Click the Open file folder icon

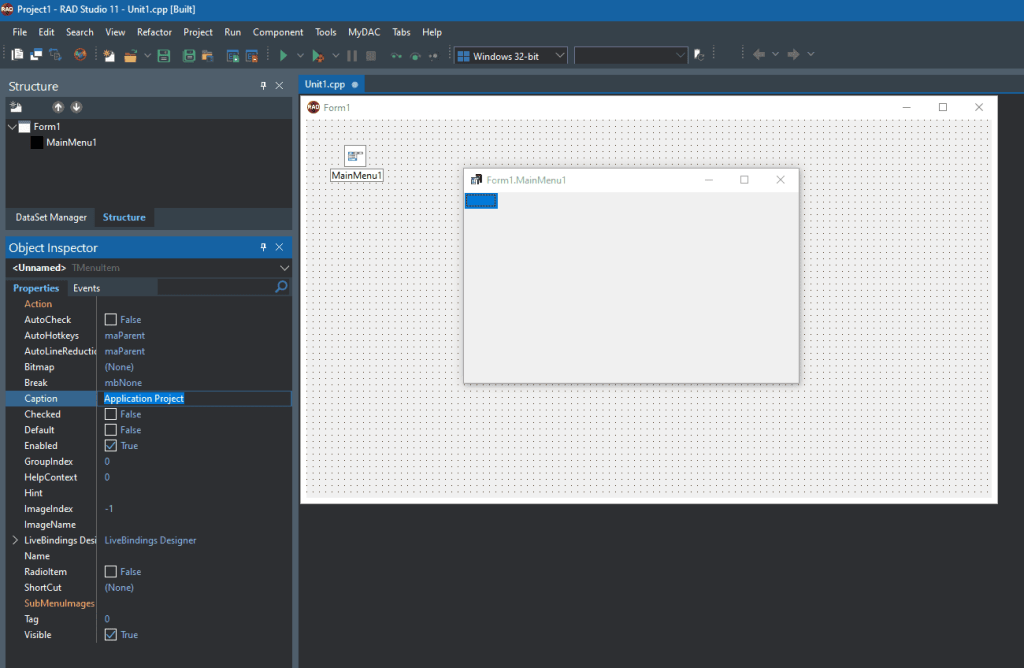click(131, 56)
